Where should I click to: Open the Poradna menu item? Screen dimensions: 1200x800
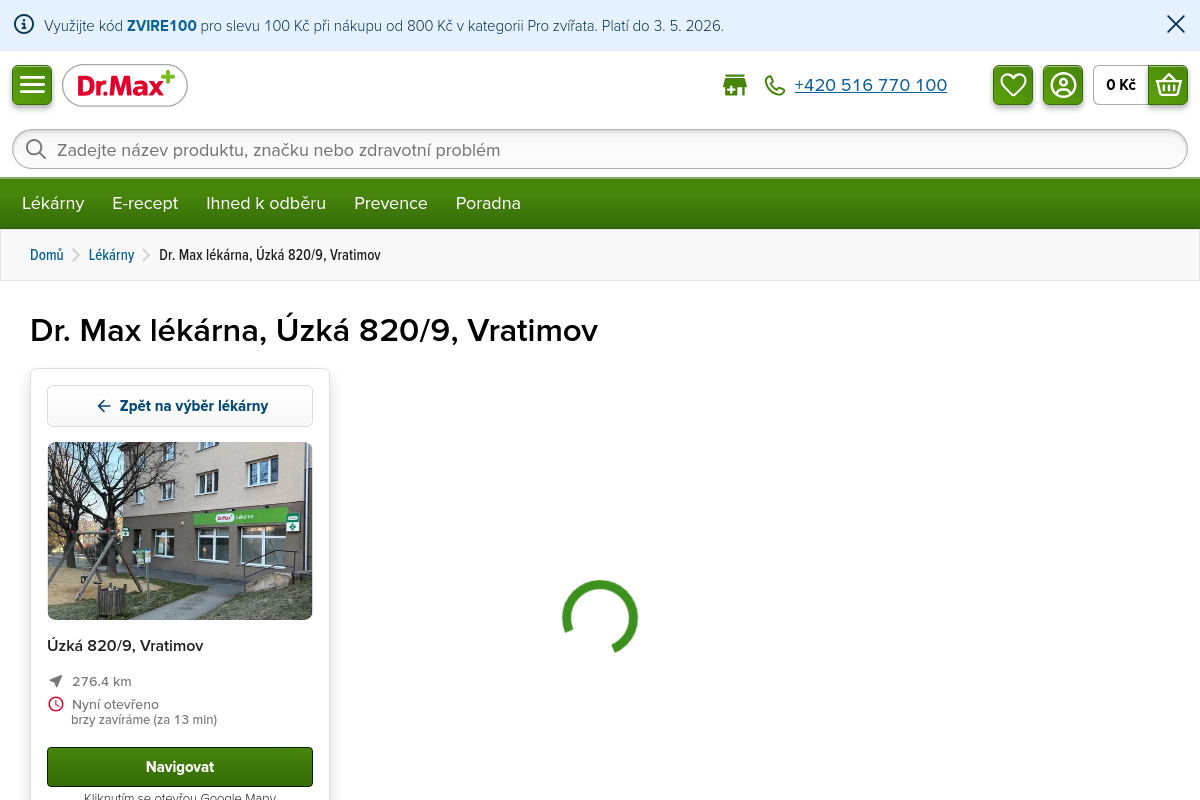488,203
